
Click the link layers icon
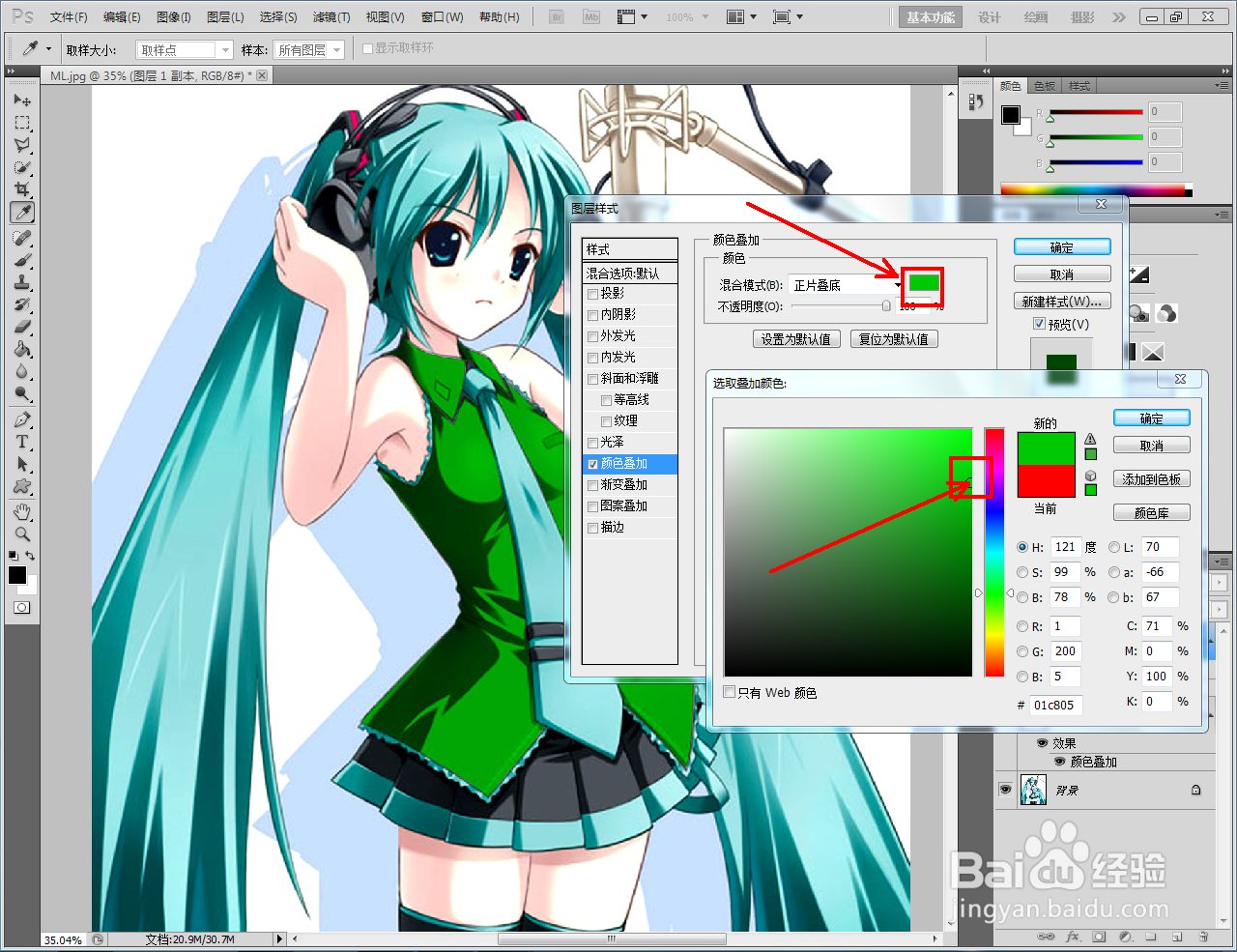pyautogui.click(x=1046, y=937)
